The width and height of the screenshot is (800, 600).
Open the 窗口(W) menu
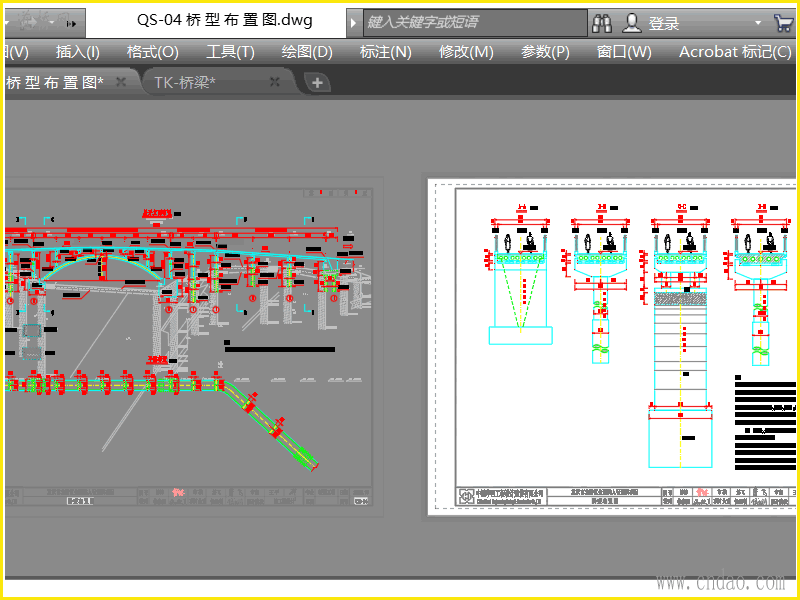624,52
